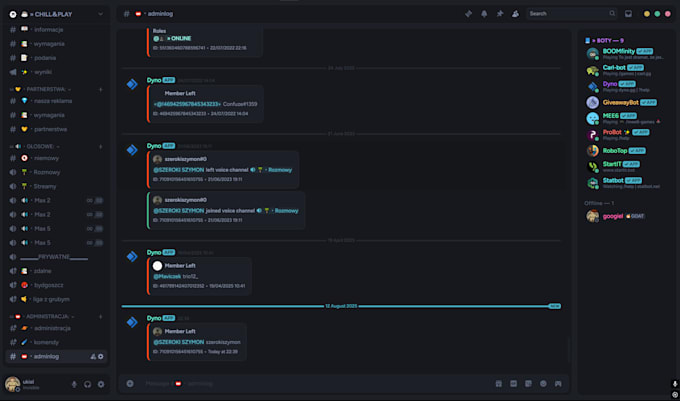Click Statbot in member list
The height and width of the screenshot is (401, 680).
coord(625,183)
